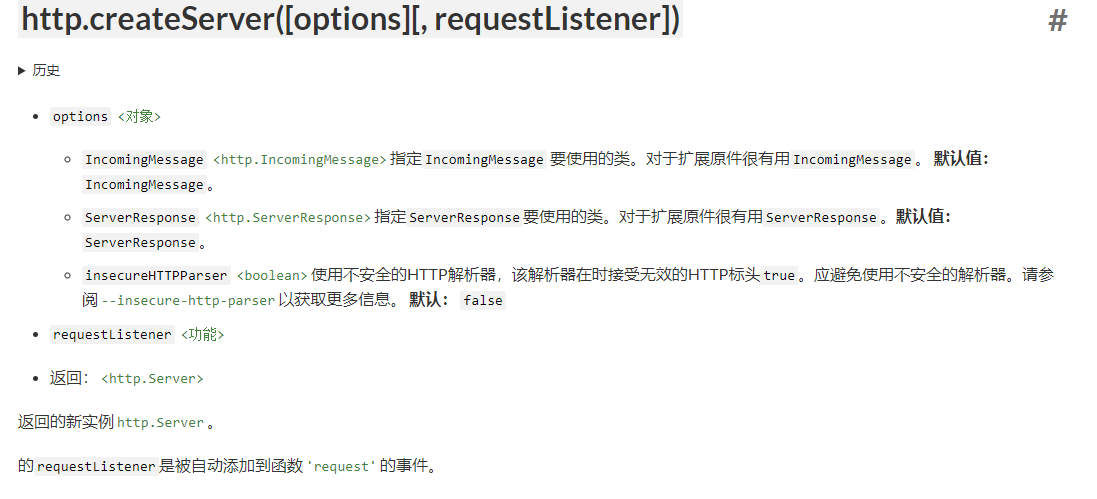Image resolution: width=1097 pixels, height=499 pixels.
Task: Open the <对象> type link after options
Action: 139,116
